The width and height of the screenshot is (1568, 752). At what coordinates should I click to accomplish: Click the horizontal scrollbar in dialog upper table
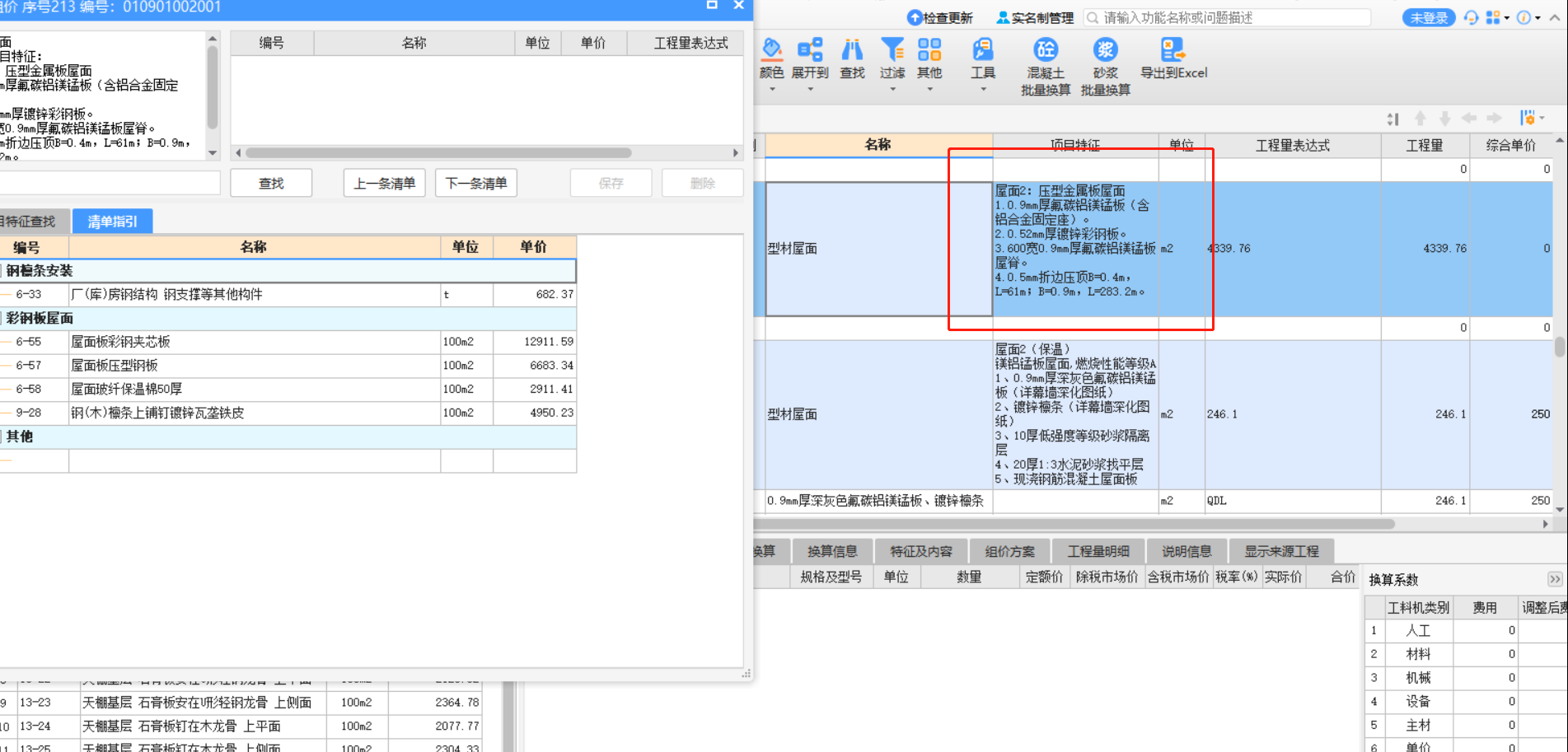[x=438, y=152]
